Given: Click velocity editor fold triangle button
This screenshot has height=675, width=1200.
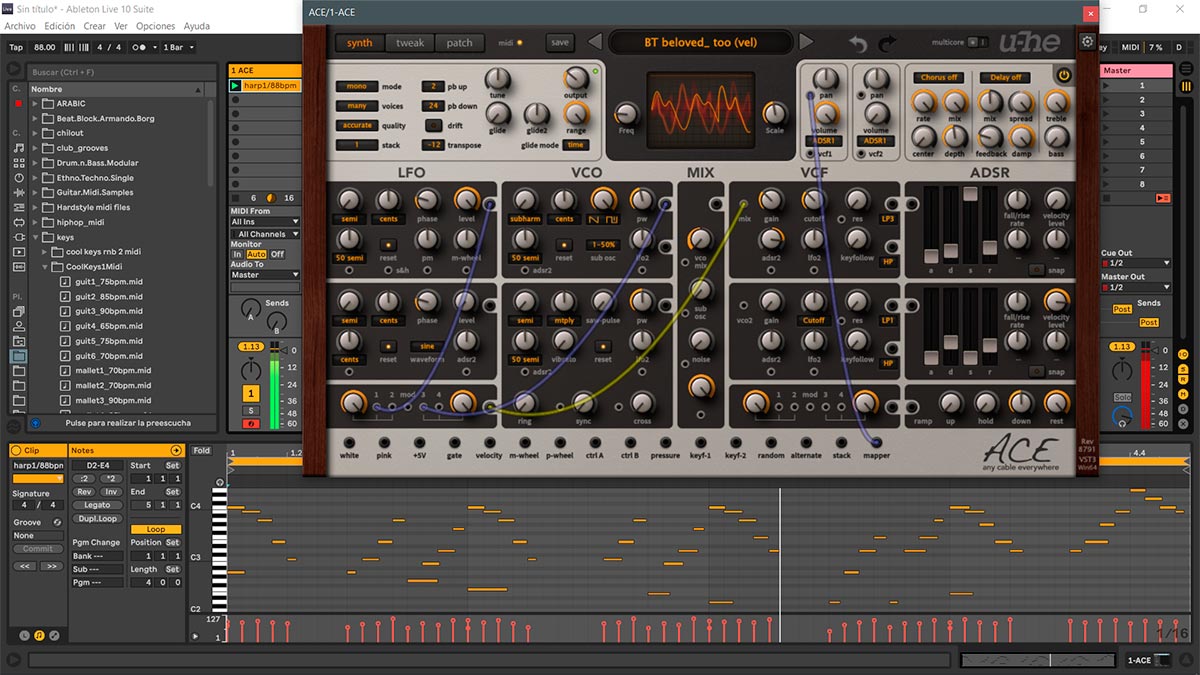Looking at the screenshot, I should (x=195, y=636).
